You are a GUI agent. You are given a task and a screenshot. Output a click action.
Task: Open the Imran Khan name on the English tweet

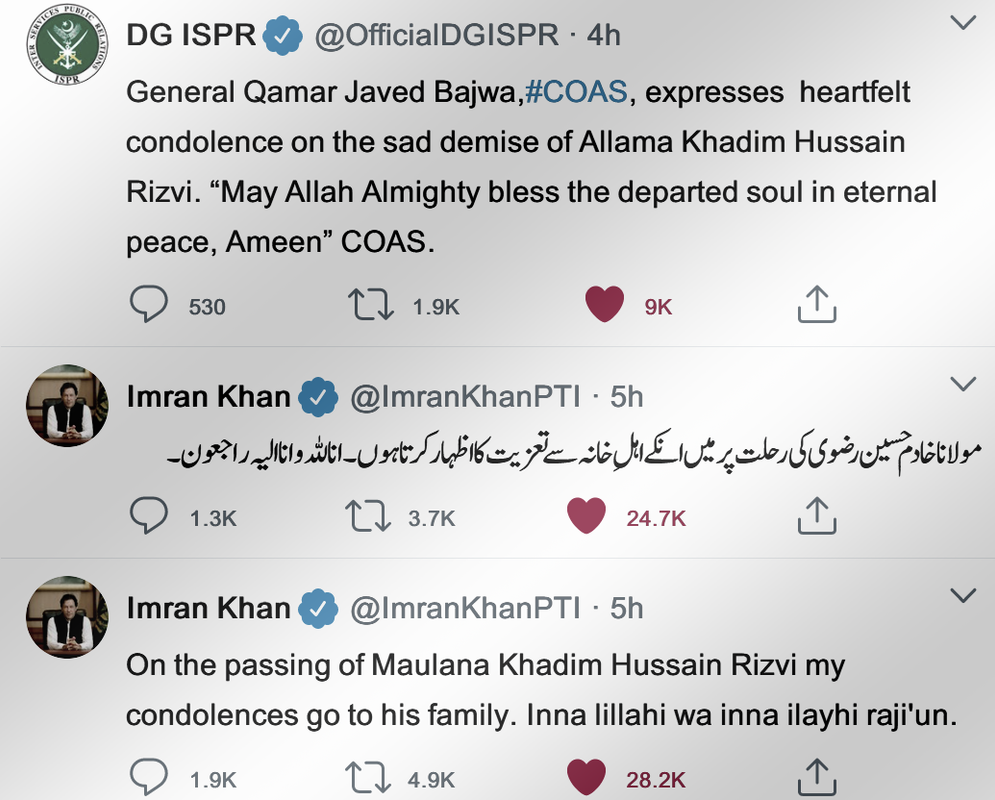(x=208, y=608)
